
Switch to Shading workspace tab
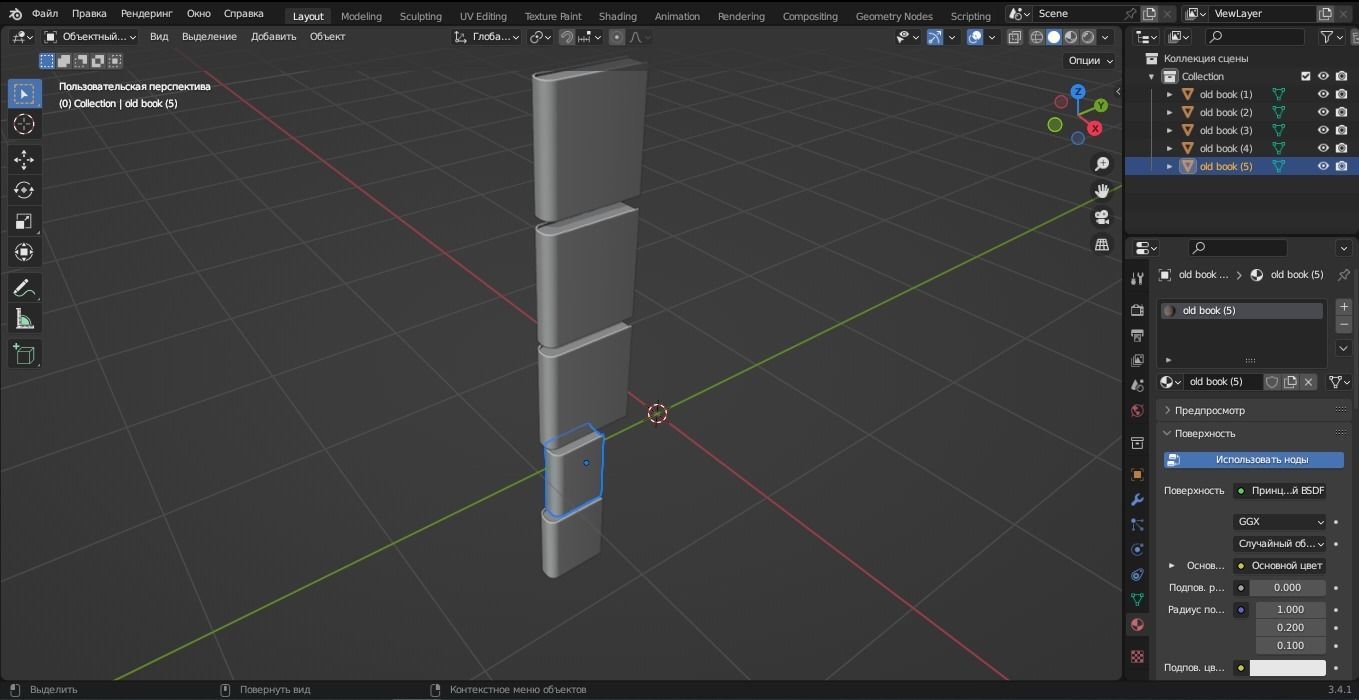[617, 16]
